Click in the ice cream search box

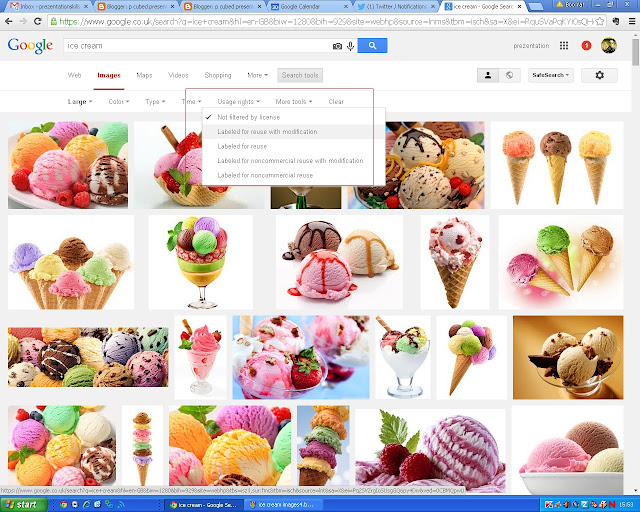(190, 46)
